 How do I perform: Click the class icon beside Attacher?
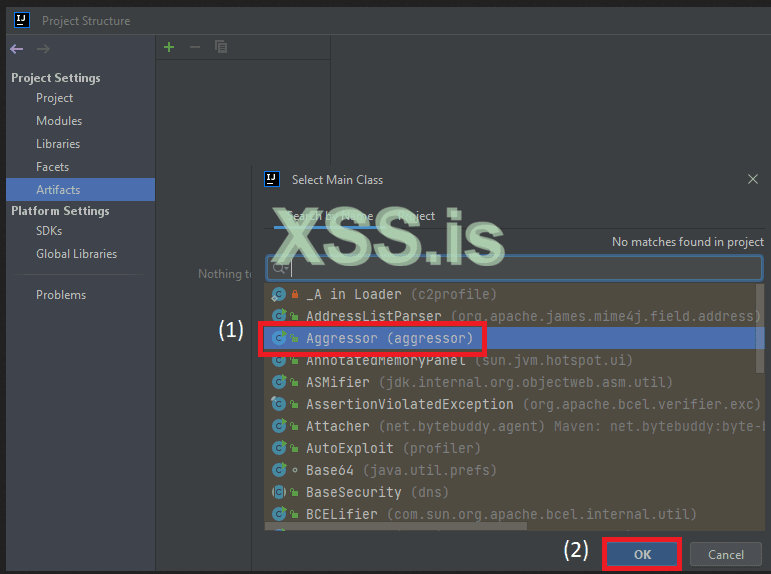point(279,425)
